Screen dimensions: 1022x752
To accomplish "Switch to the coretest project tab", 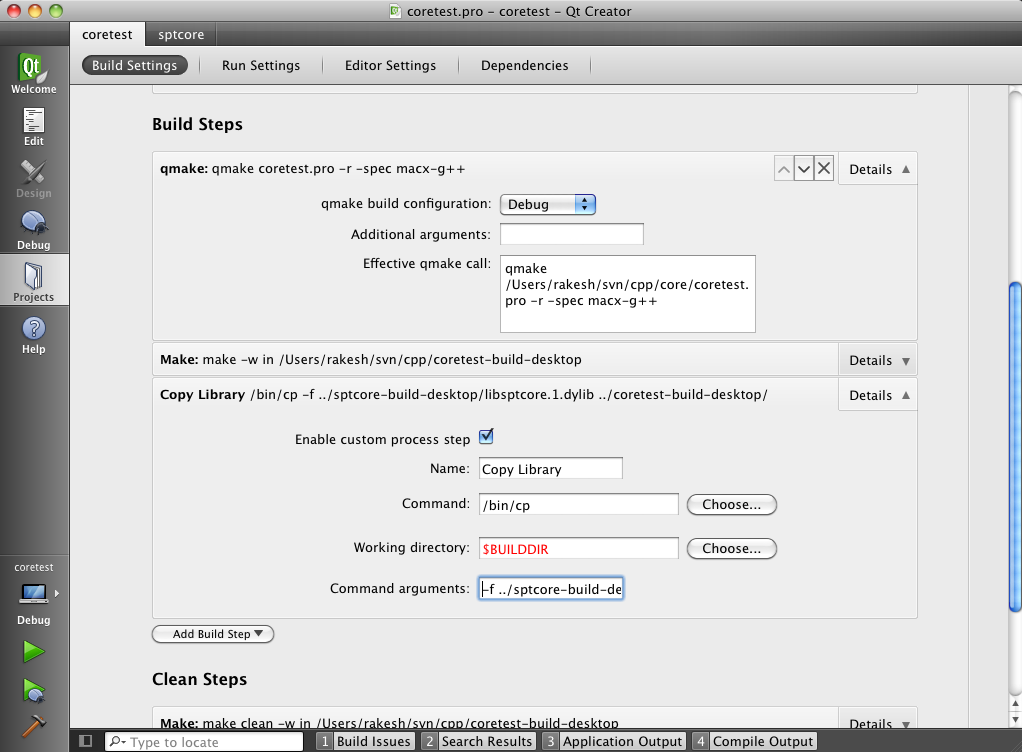I will (107, 35).
